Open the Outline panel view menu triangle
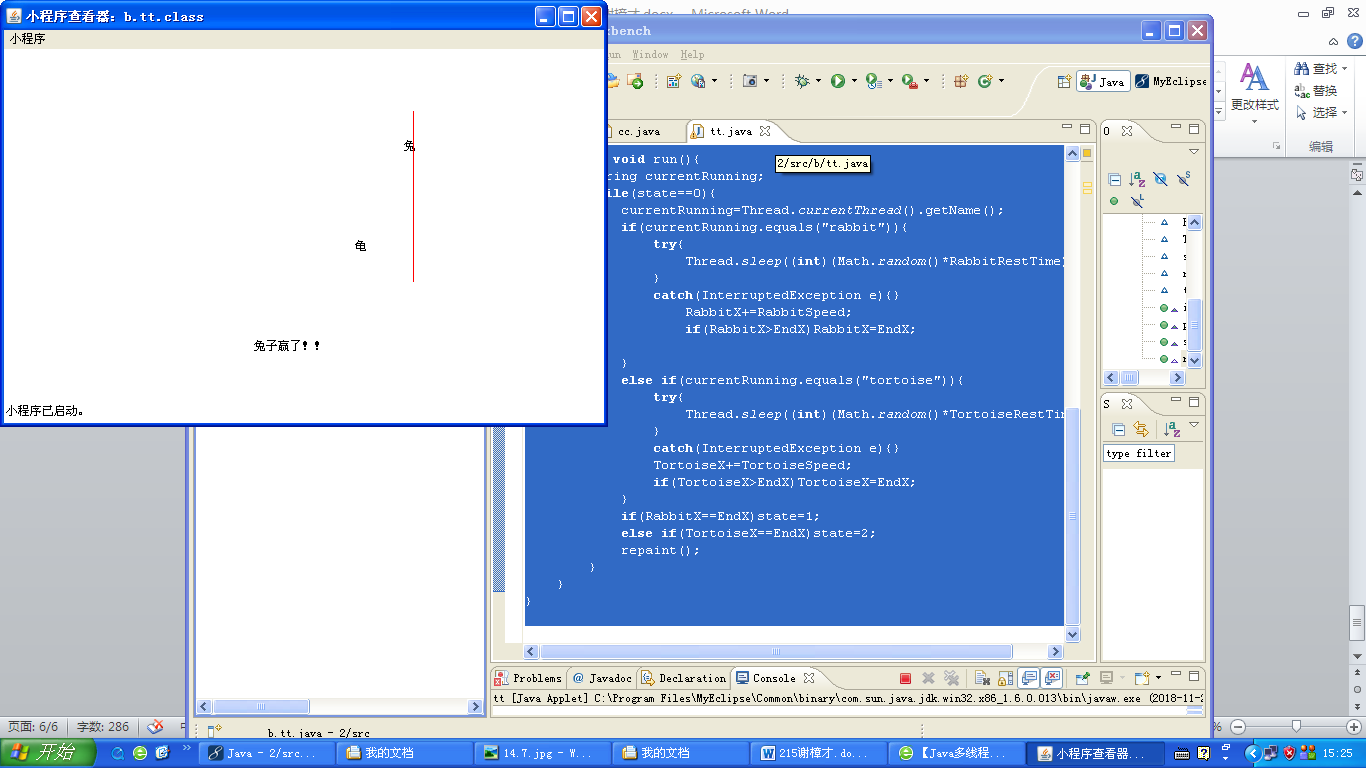The image size is (1366, 768). pyautogui.click(x=1194, y=152)
